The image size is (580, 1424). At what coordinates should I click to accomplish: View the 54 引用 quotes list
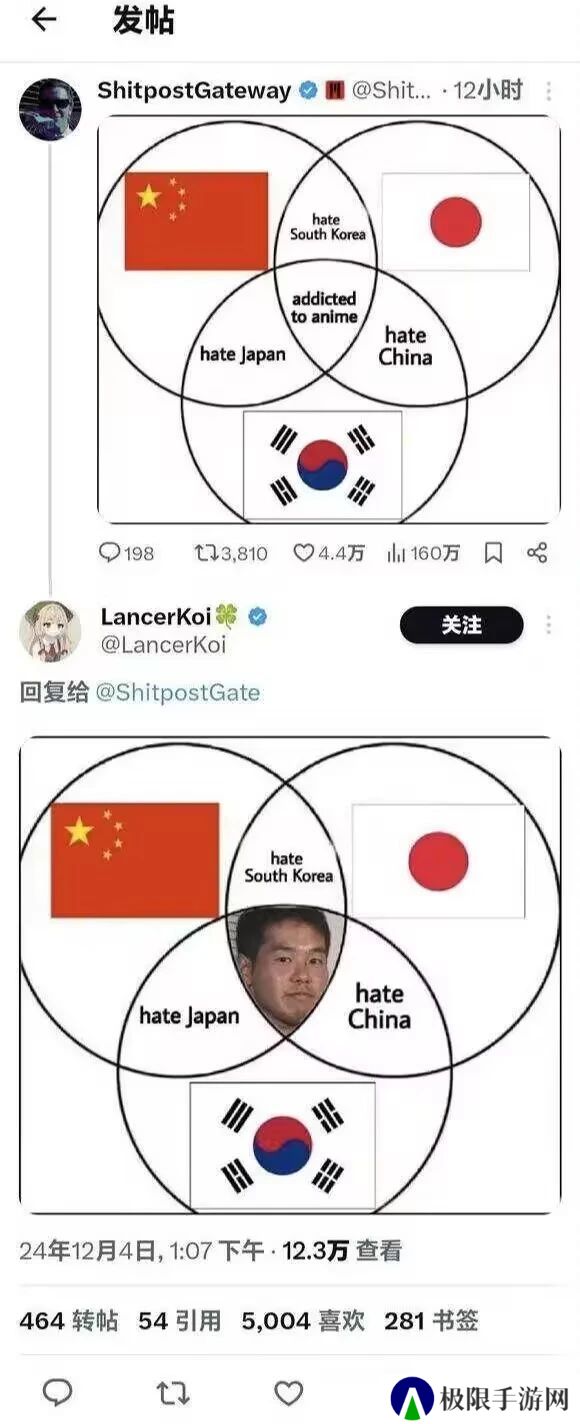tap(179, 1321)
